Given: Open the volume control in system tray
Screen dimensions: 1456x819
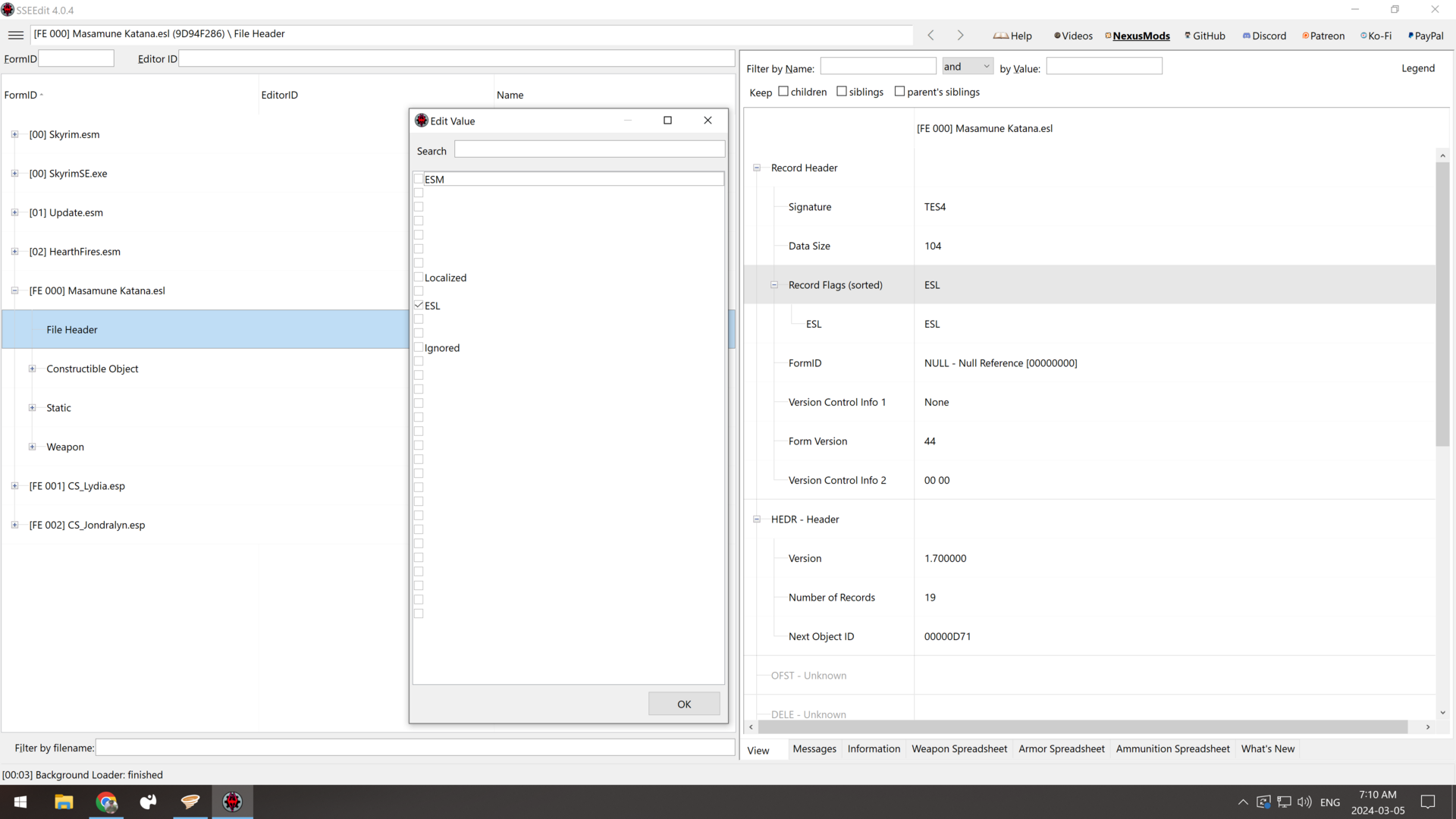Looking at the screenshot, I should [1304, 802].
